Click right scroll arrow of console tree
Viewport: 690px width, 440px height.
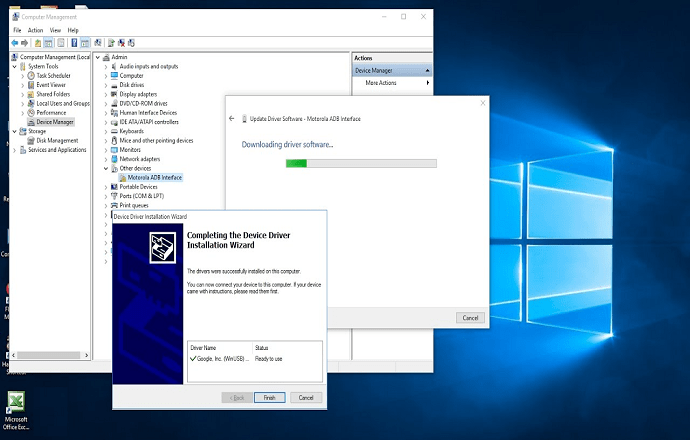pyautogui.click(x=86, y=355)
